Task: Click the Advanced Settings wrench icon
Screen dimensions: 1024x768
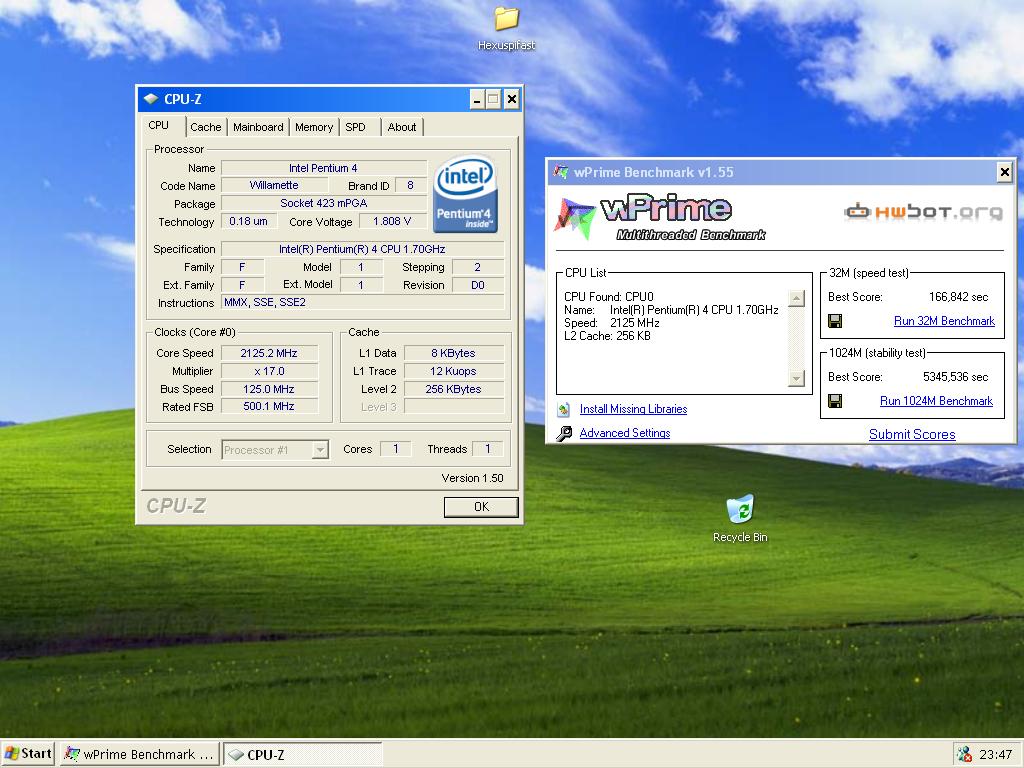Action: coord(564,433)
